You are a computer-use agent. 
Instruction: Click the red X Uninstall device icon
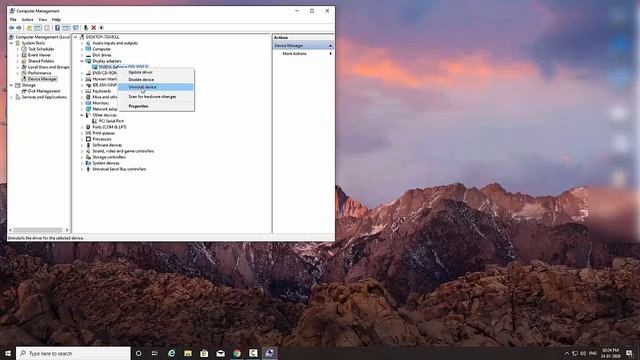93,28
